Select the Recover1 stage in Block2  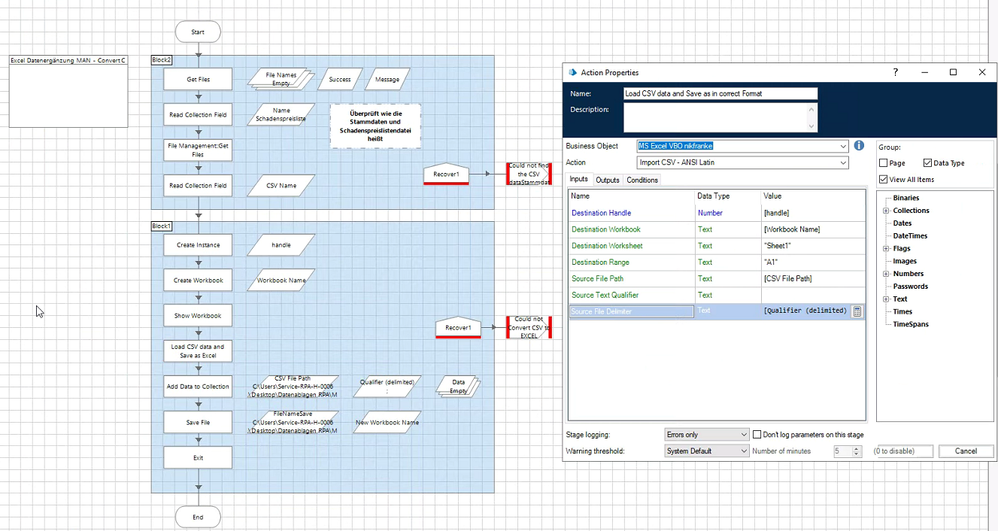[x=446, y=174]
